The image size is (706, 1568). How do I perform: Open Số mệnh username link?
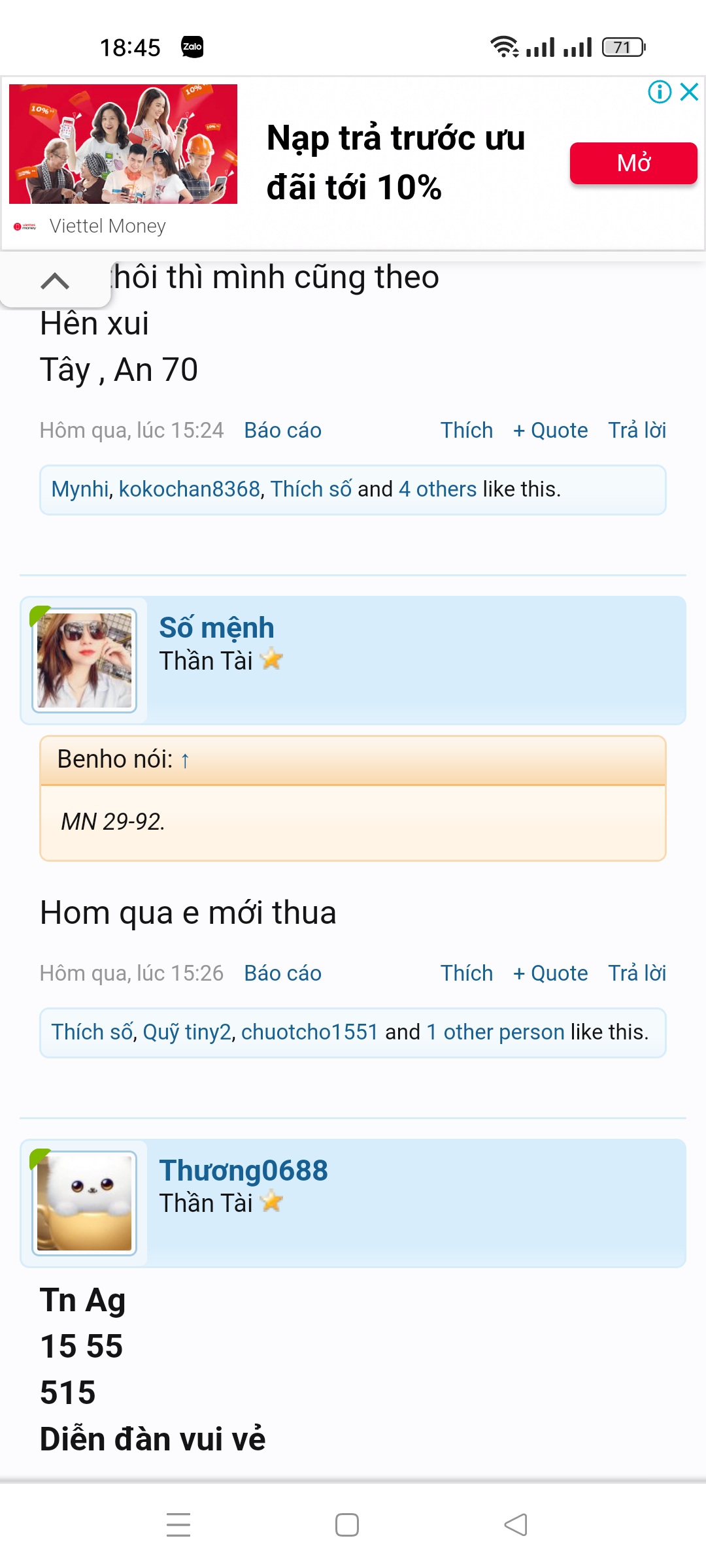pos(216,628)
